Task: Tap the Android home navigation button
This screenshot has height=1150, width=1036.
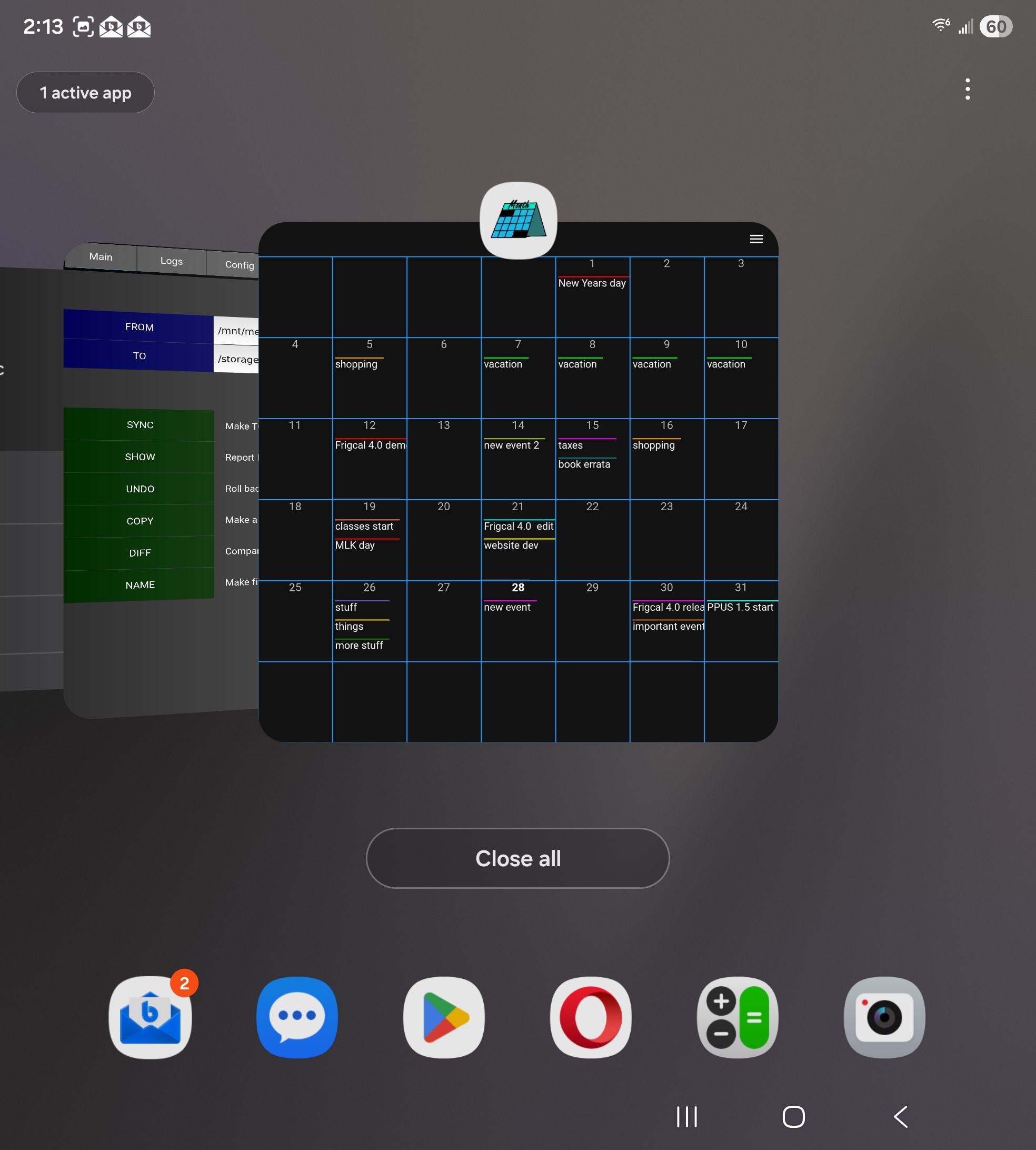Action: (x=793, y=1116)
